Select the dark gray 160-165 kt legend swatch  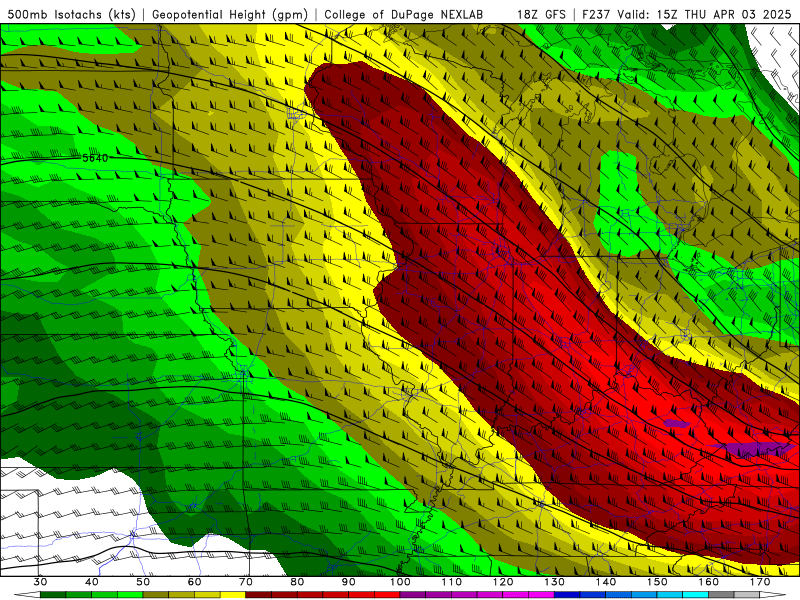pos(721,595)
